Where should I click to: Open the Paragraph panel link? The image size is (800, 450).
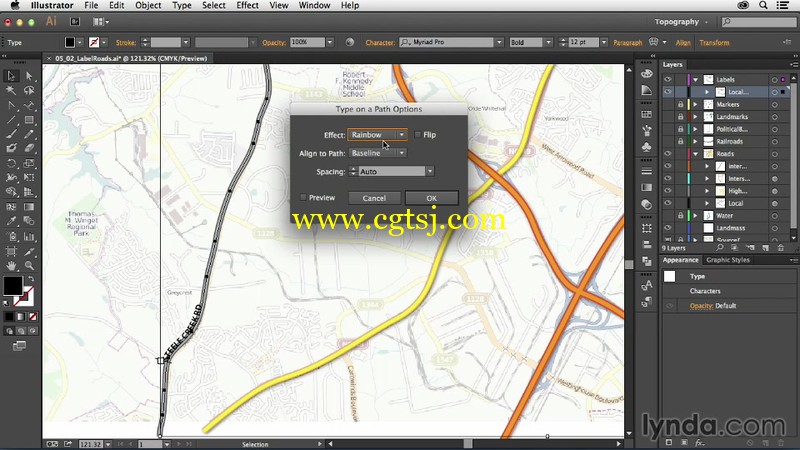point(628,42)
